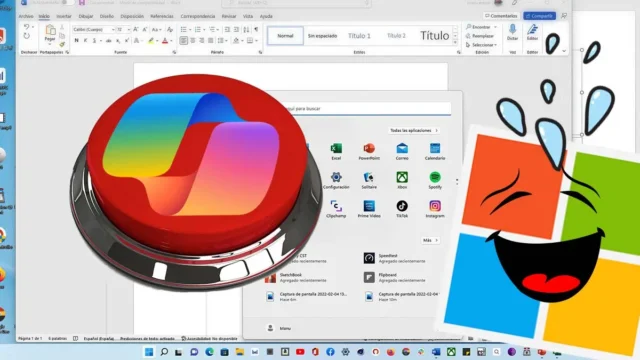Toggle bold (N) formatting
Viewport: 640px width, 360px height.
tap(76, 40)
